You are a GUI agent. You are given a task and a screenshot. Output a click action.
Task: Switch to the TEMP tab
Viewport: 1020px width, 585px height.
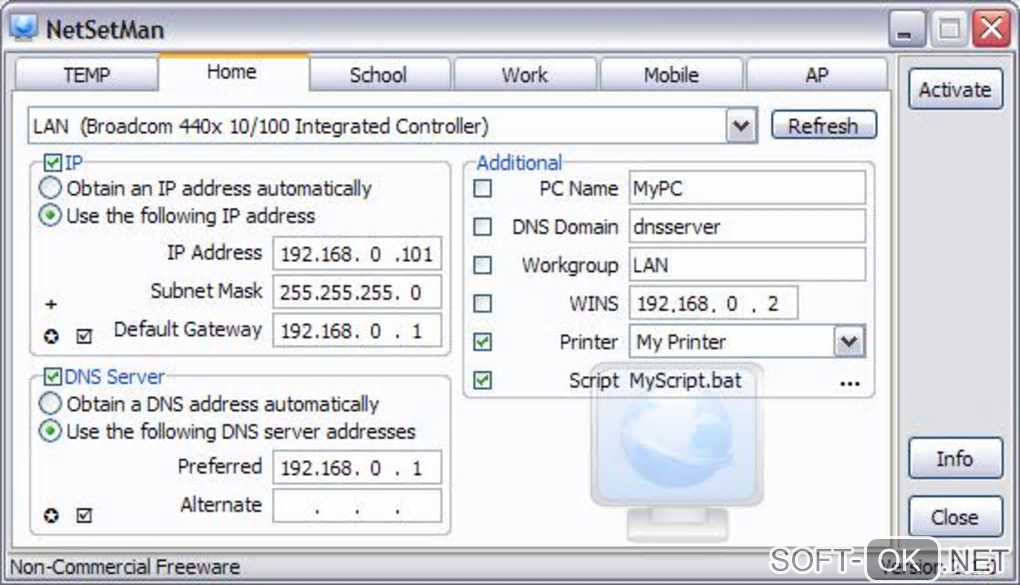(87, 75)
